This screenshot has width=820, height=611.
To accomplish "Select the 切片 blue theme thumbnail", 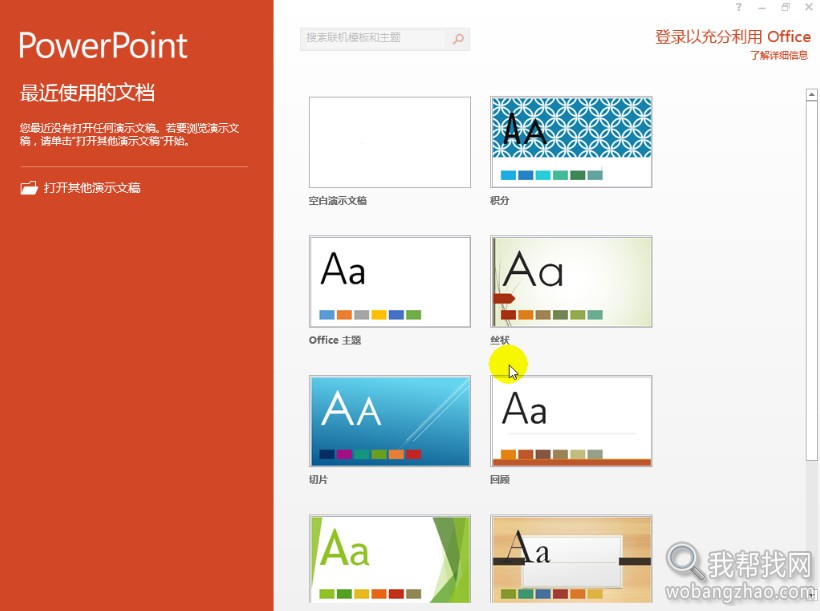I will [390, 421].
